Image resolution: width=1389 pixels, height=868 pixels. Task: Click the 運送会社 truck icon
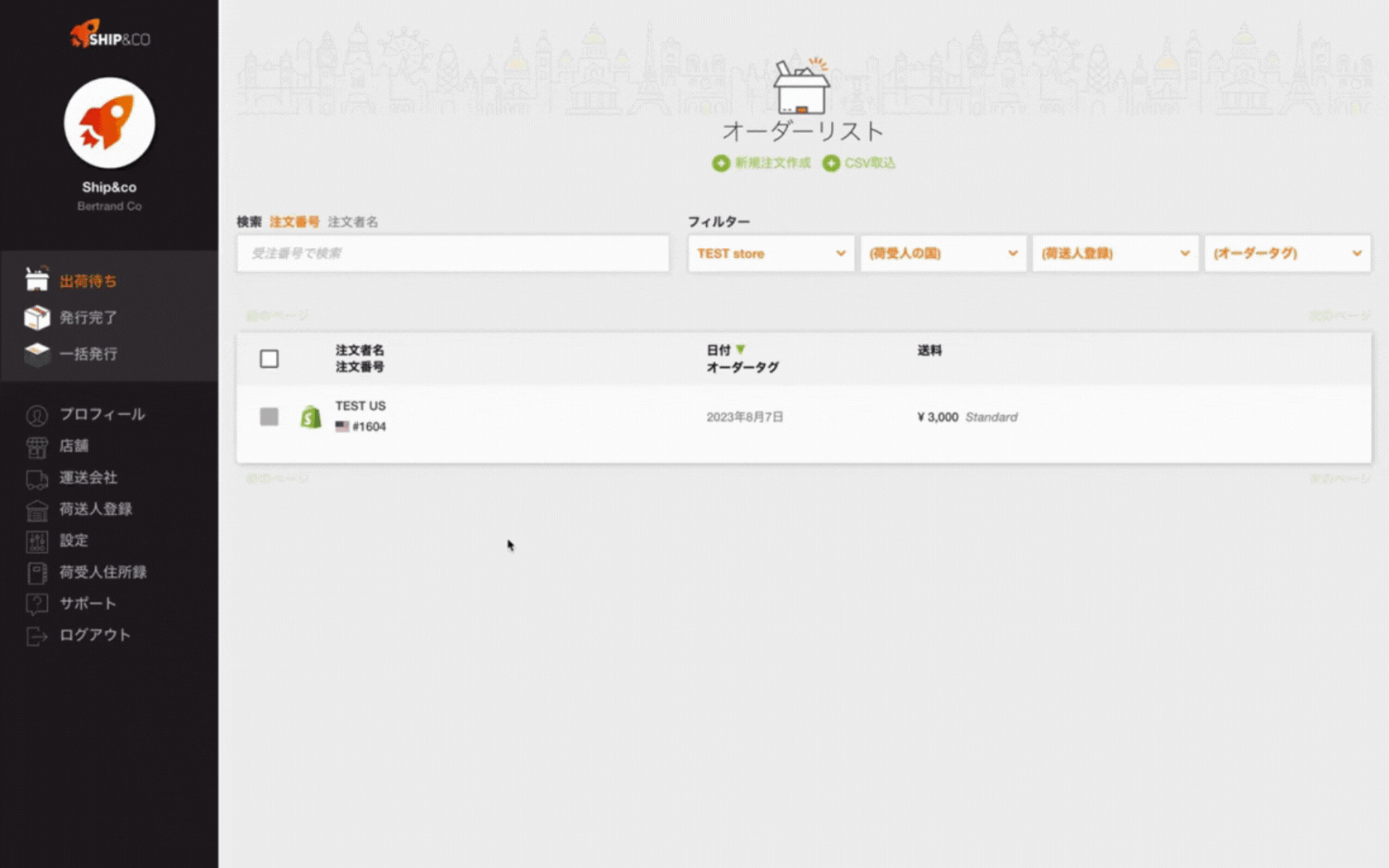[37, 479]
